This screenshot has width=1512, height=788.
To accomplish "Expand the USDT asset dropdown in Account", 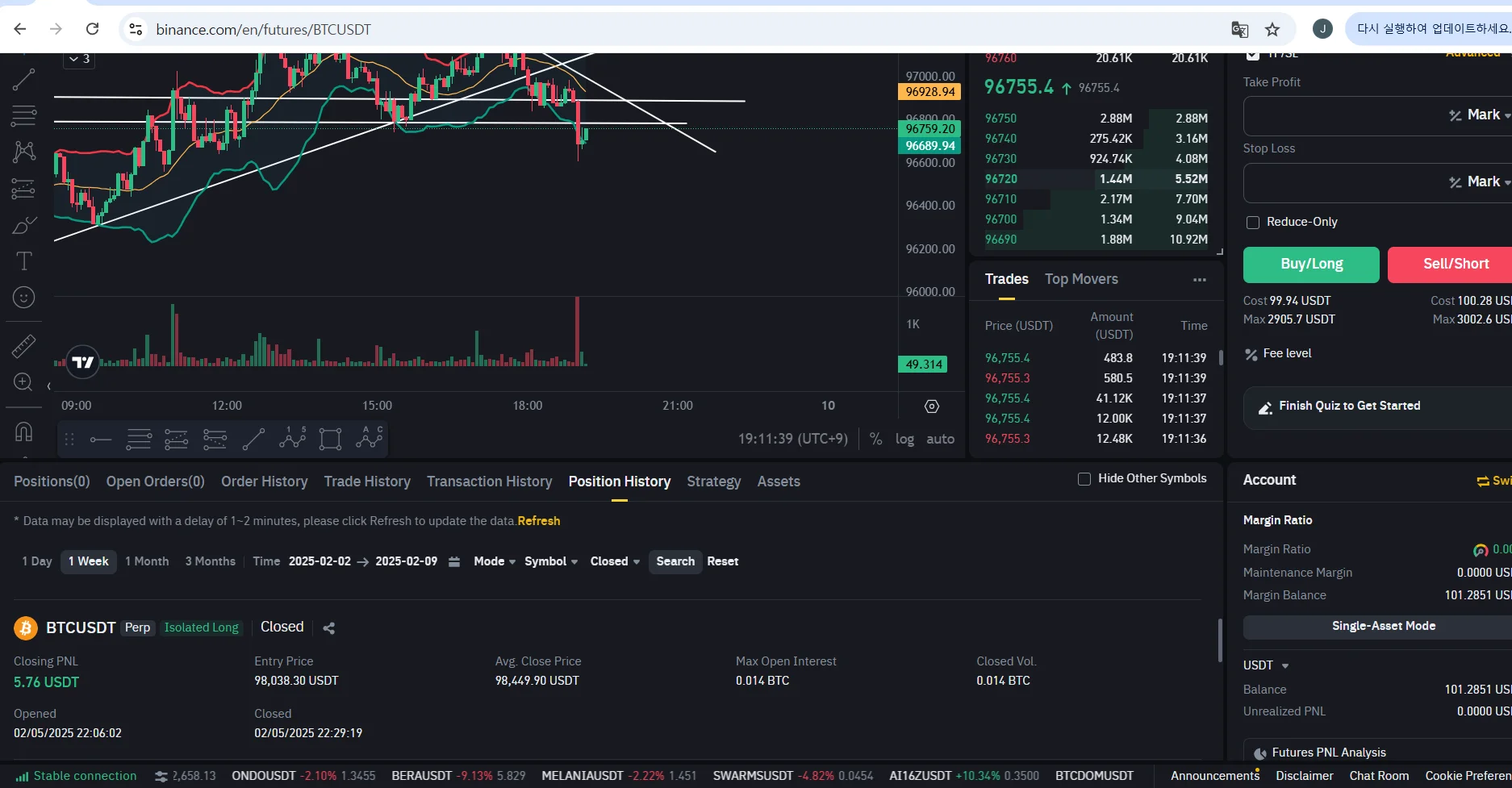I will (x=1266, y=665).
